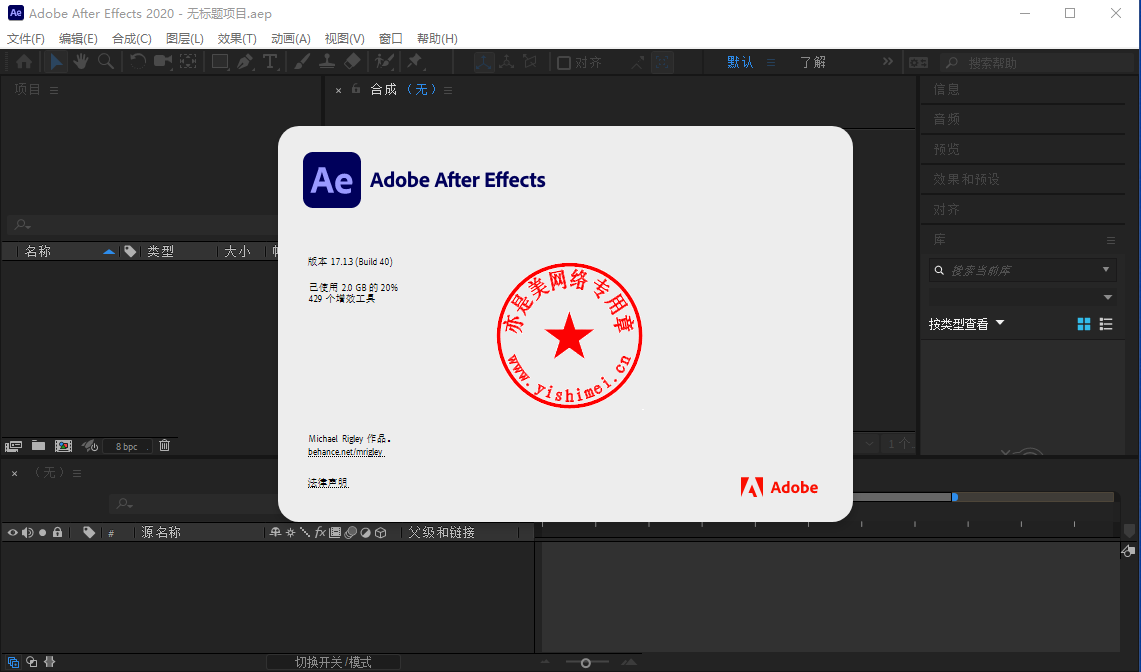Screen dimensions: 1141x672
Task: Click the World Axis mode icon
Action: (506, 62)
